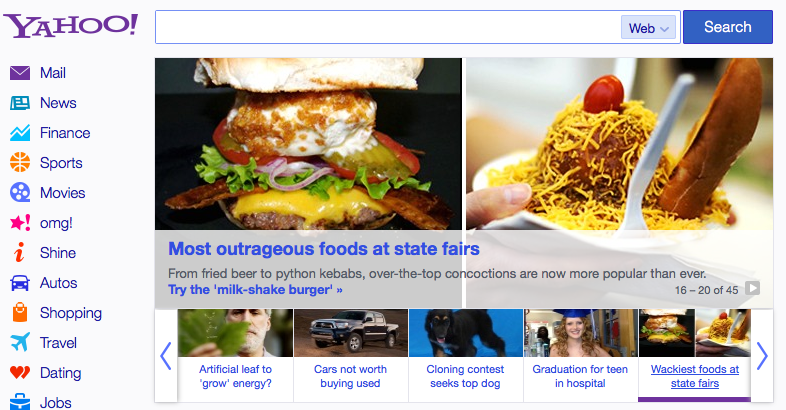Click the News newspaper icon
The width and height of the screenshot is (786, 410).
20,103
